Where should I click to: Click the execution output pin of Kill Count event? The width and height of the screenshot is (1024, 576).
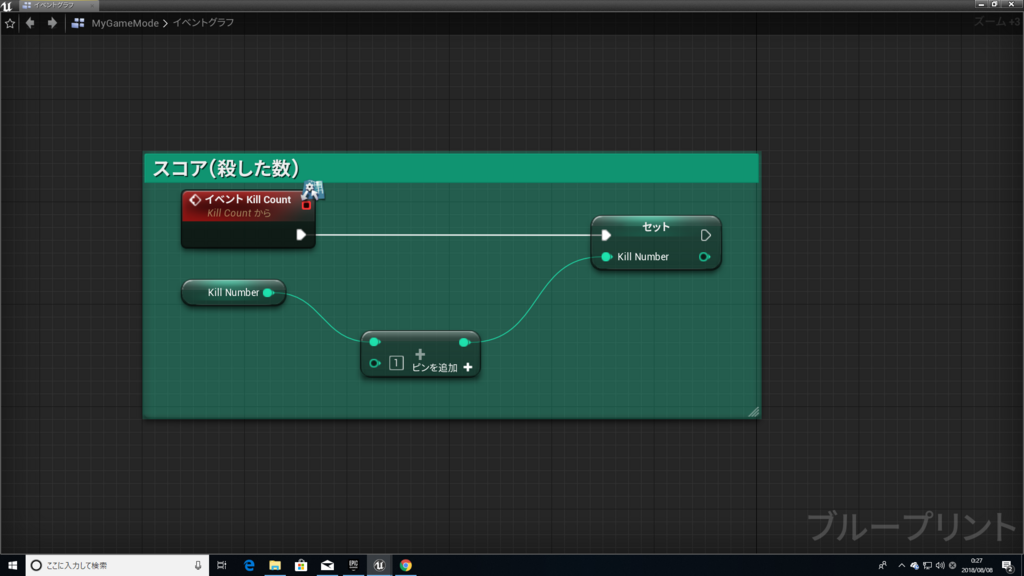point(300,234)
